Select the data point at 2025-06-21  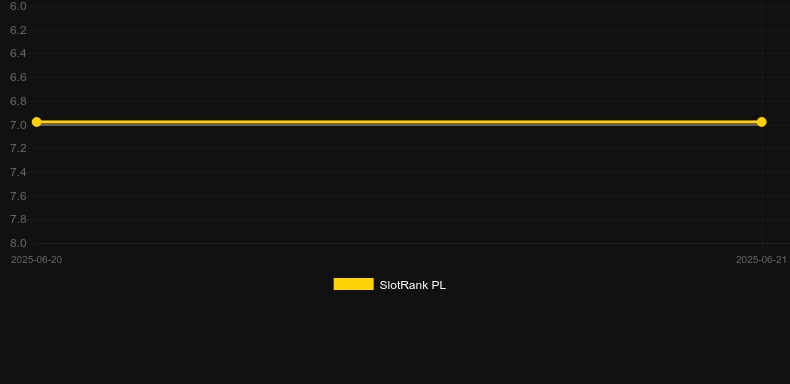(x=761, y=122)
